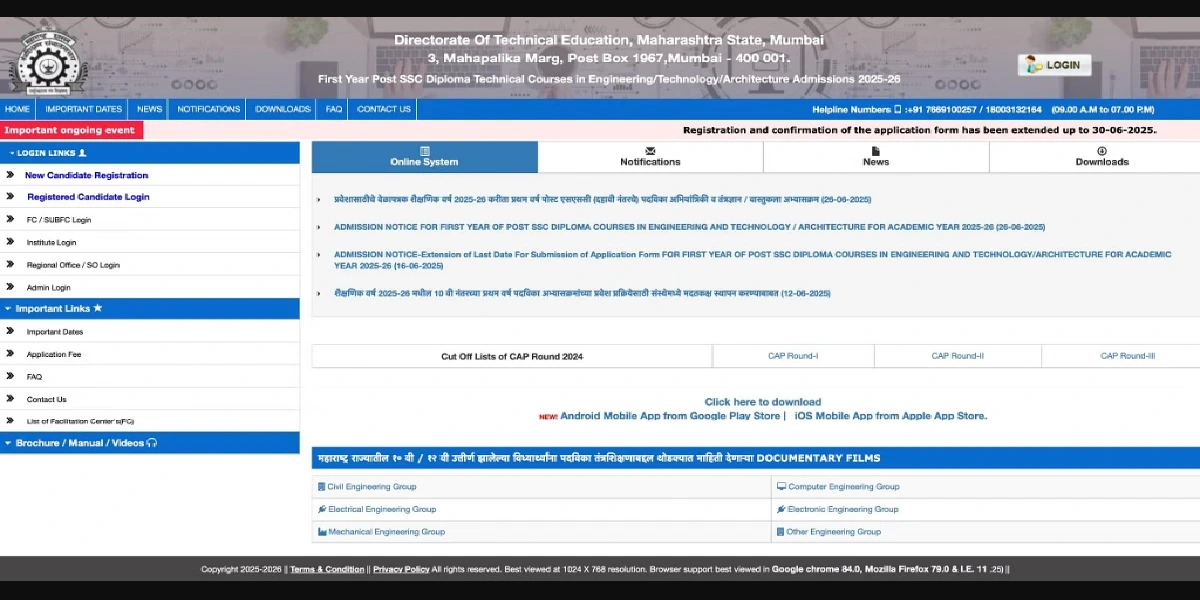Screen dimensions: 1200x605
Task: Open Electronic Engineering Group documentary
Action: click(843, 509)
